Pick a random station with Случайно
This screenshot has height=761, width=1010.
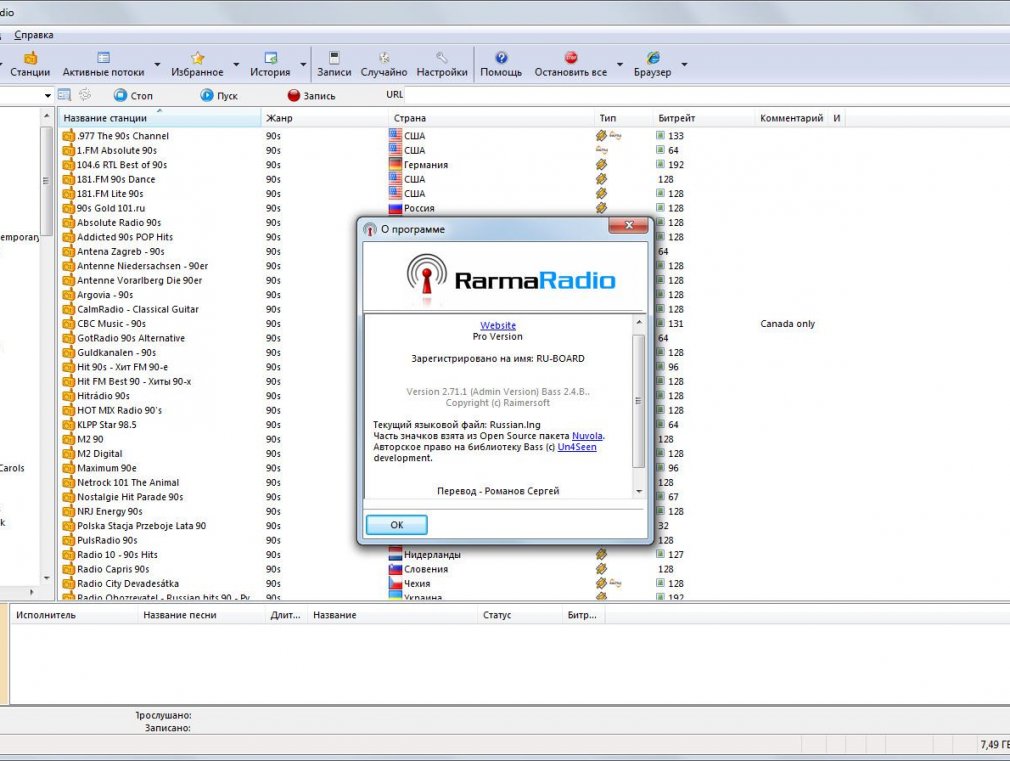tap(384, 64)
